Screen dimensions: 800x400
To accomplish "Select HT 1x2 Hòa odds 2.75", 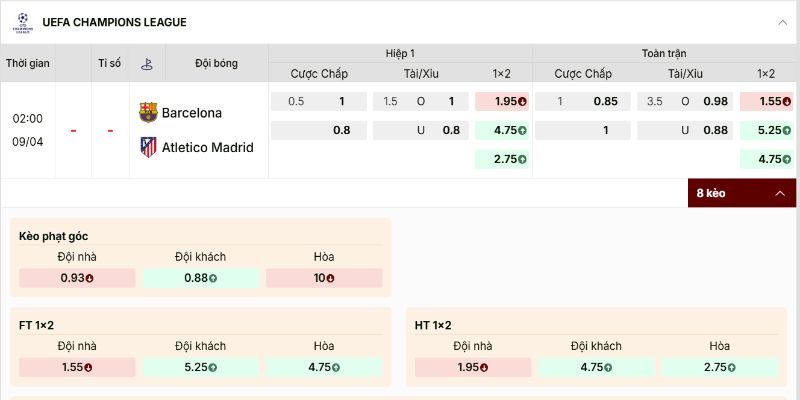I will point(720,367).
